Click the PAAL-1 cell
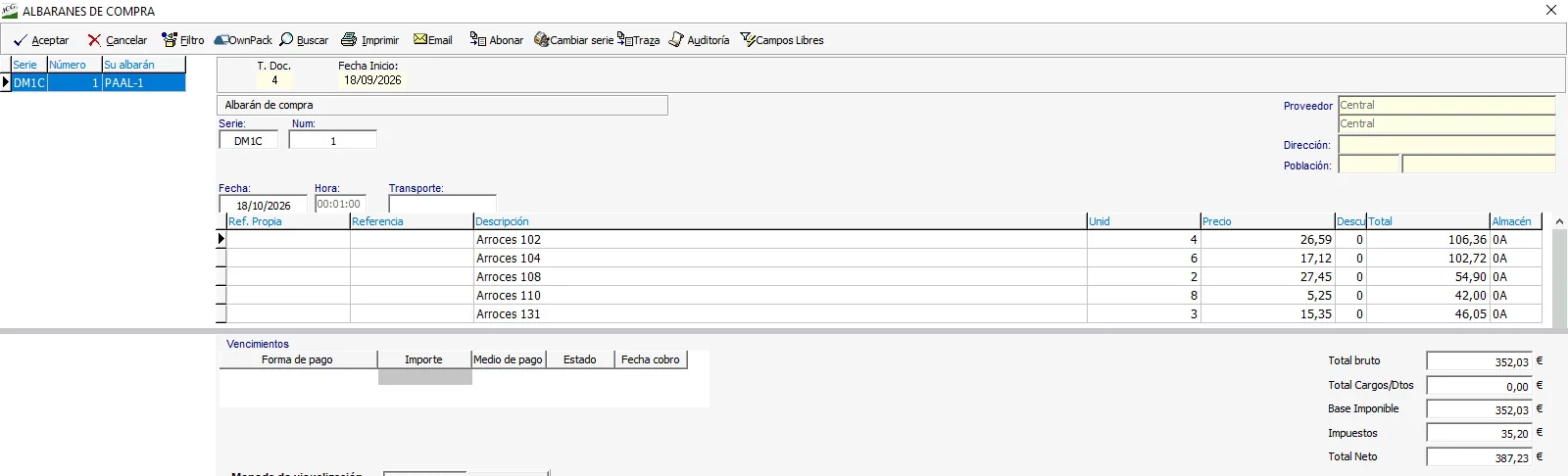Viewport: 1568px width, 476px height. coord(144,83)
